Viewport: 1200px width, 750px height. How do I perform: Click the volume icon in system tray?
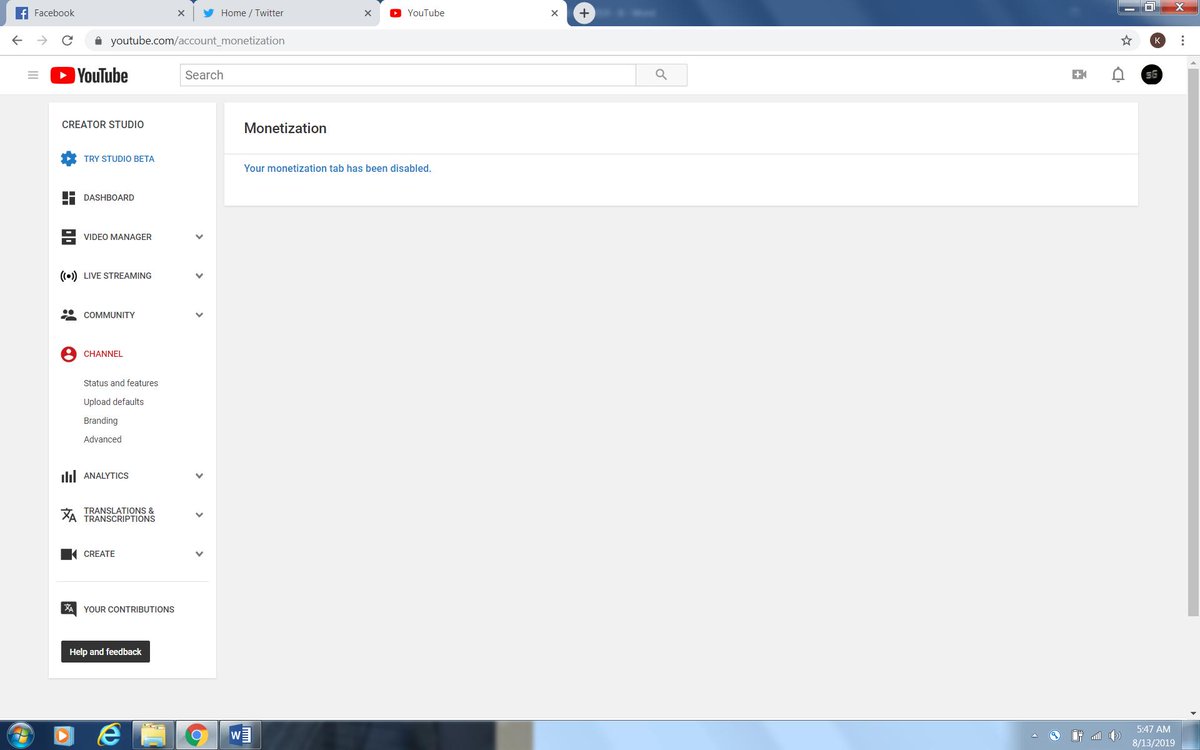[1116, 735]
